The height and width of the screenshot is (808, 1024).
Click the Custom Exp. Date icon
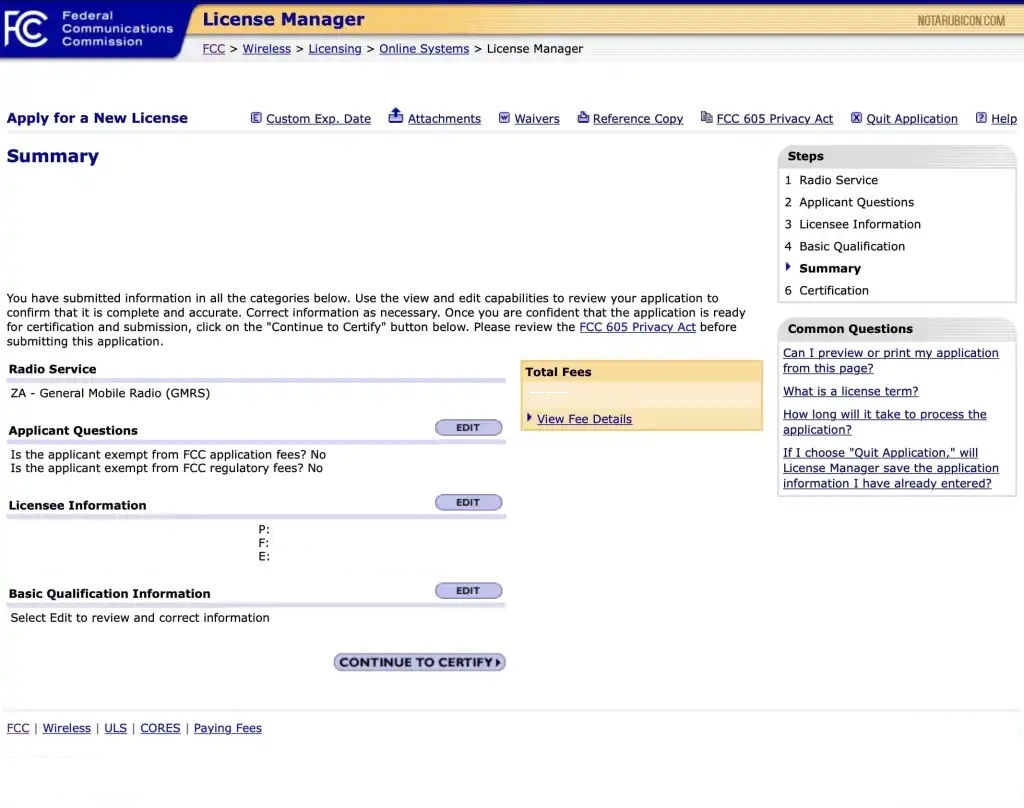pyautogui.click(x=256, y=118)
